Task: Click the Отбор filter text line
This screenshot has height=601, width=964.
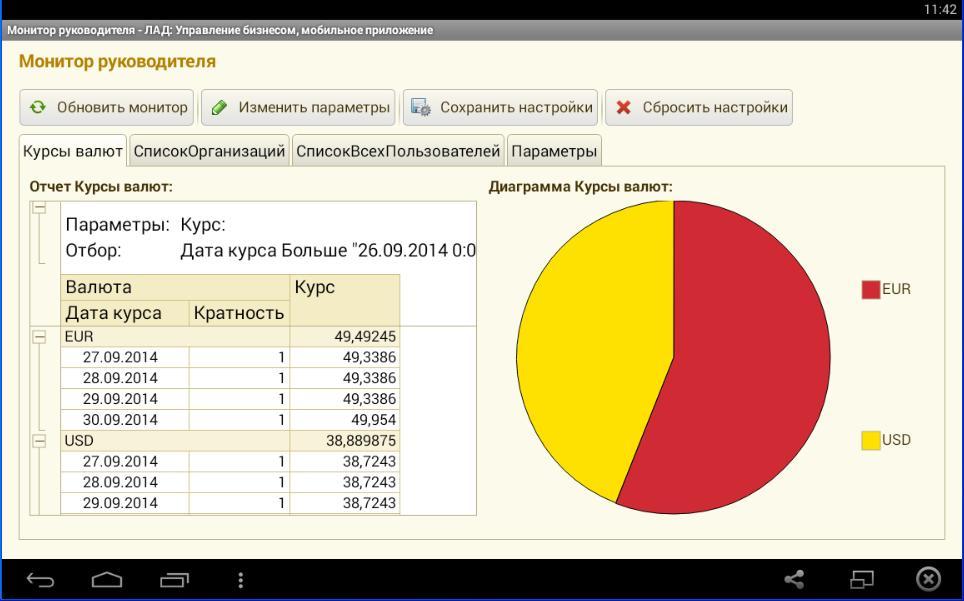Action: (x=271, y=251)
